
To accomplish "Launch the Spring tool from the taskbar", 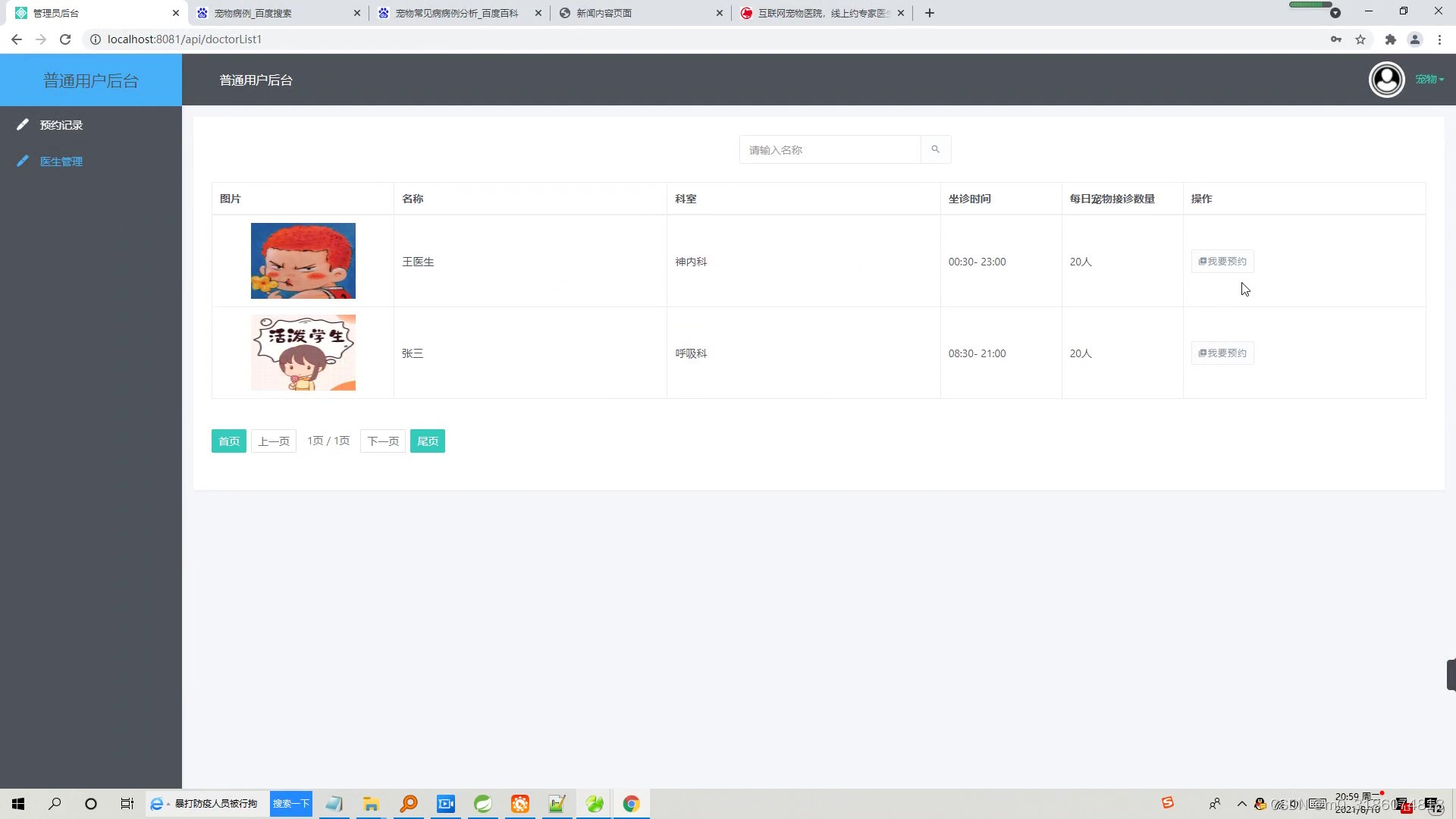I will (x=483, y=804).
